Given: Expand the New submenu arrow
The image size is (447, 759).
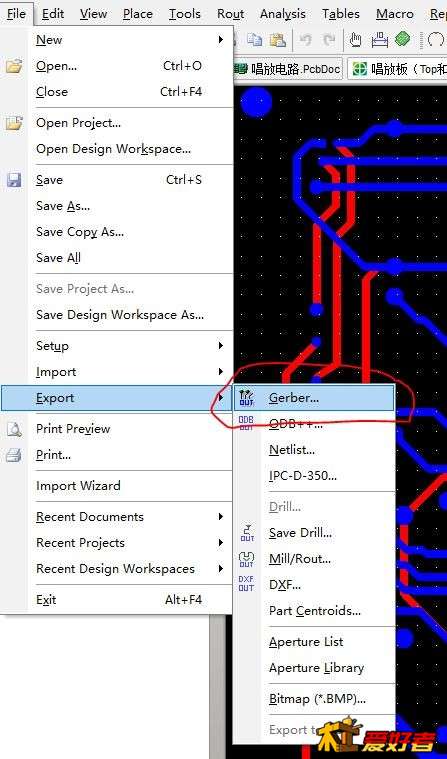Looking at the screenshot, I should tap(221, 40).
